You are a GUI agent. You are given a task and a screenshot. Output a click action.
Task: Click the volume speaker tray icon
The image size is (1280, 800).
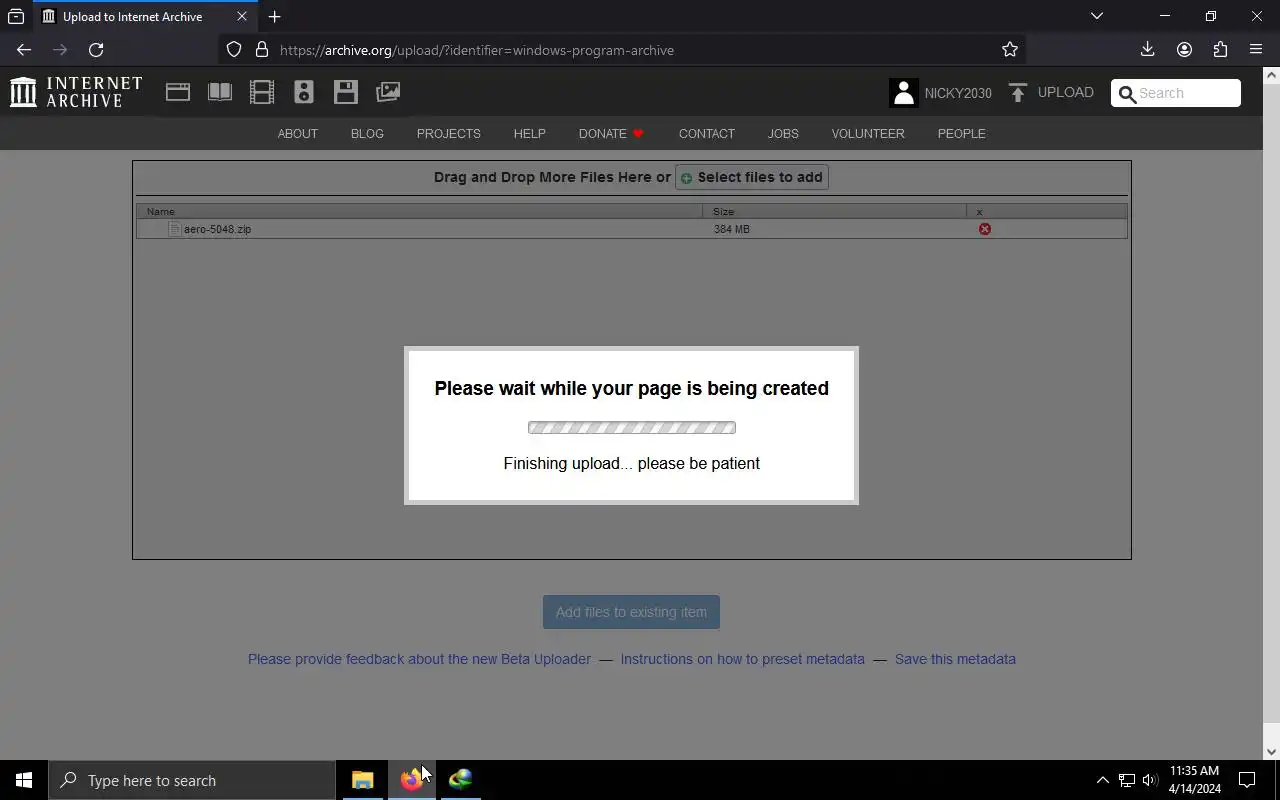pos(1150,780)
